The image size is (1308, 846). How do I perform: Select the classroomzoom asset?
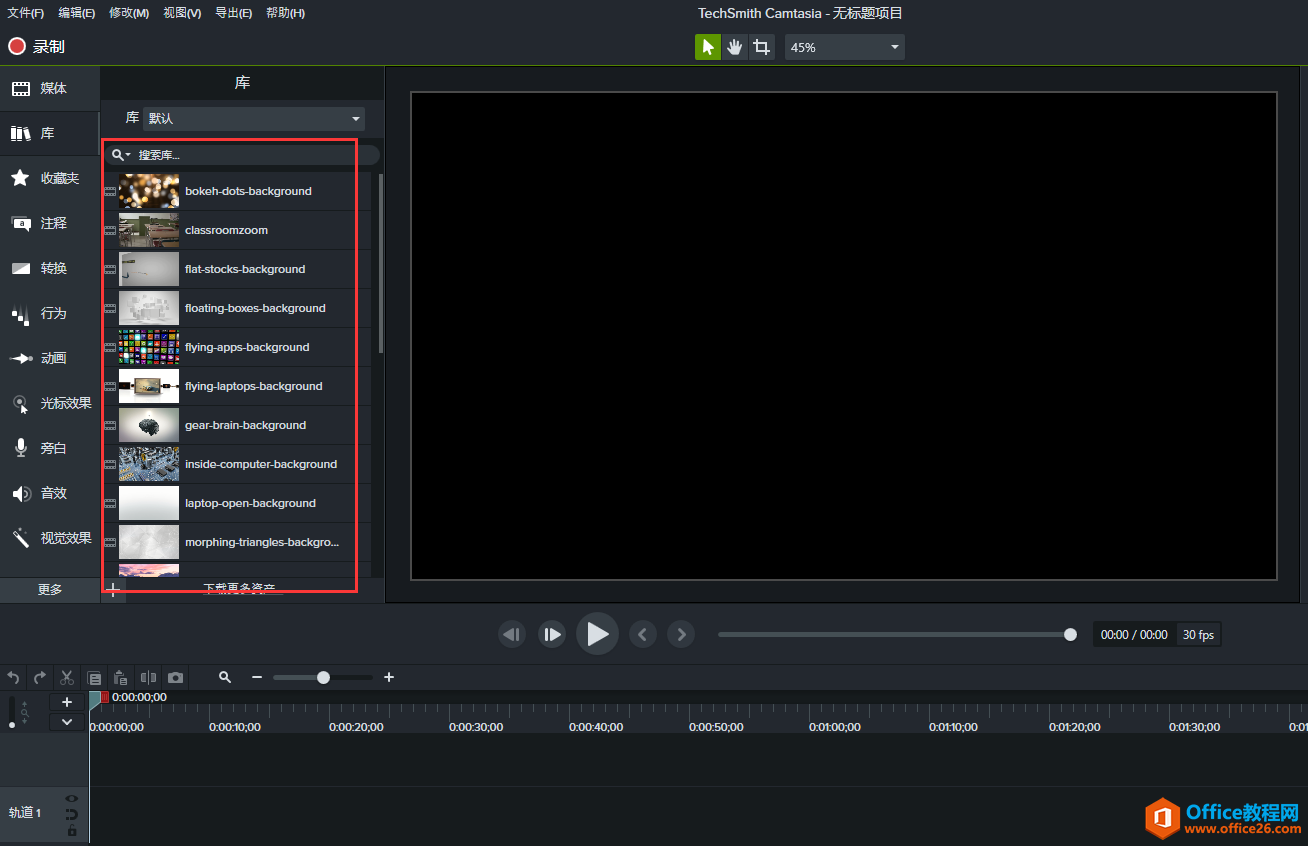click(236, 230)
